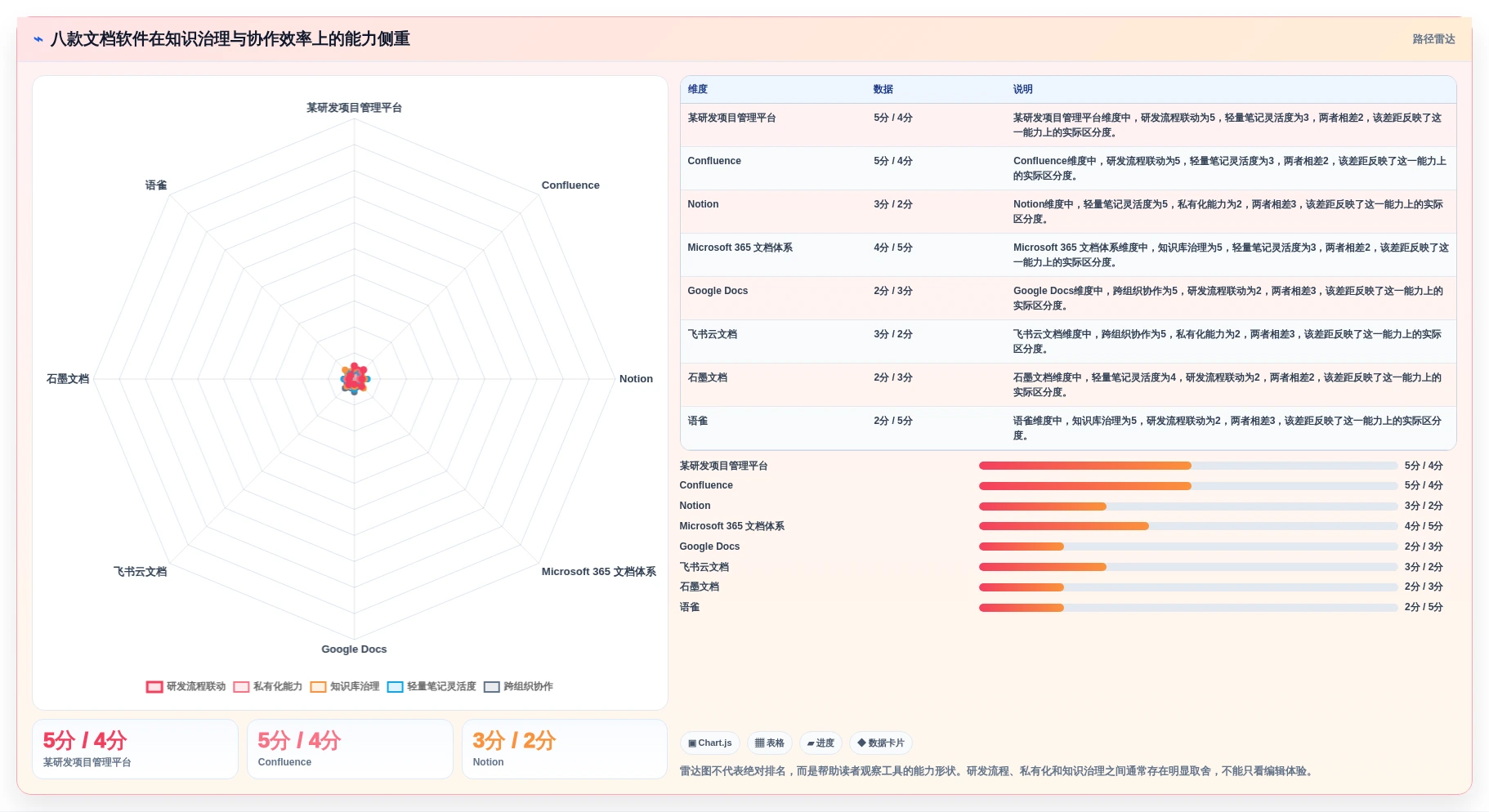Select the Confluence table row name
The height and width of the screenshot is (812, 1489).
pos(714,161)
